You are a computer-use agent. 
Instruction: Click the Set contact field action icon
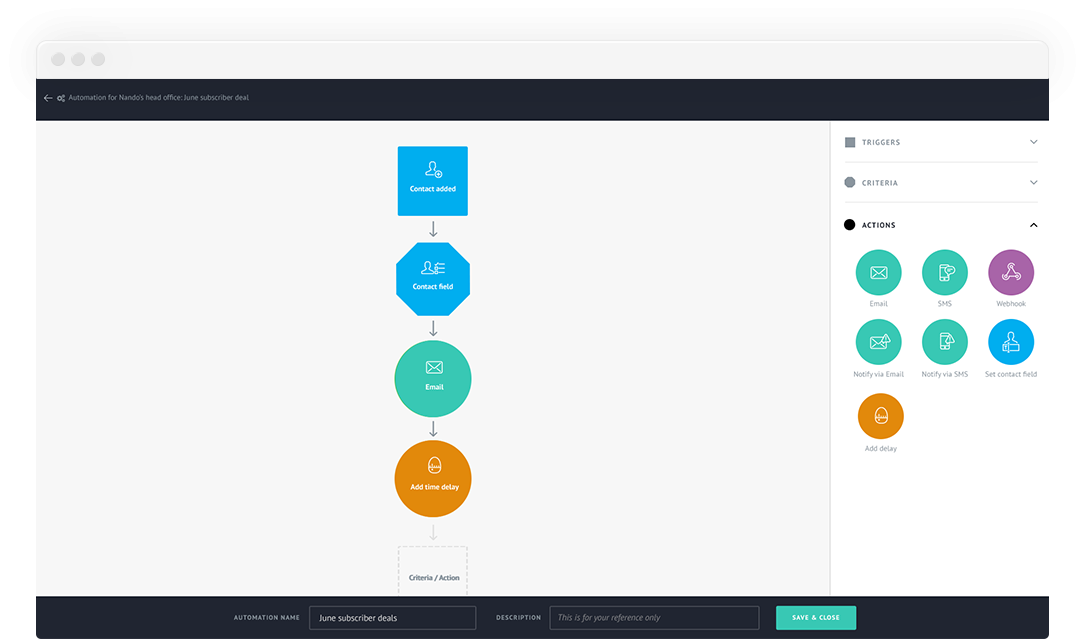pos(1011,342)
